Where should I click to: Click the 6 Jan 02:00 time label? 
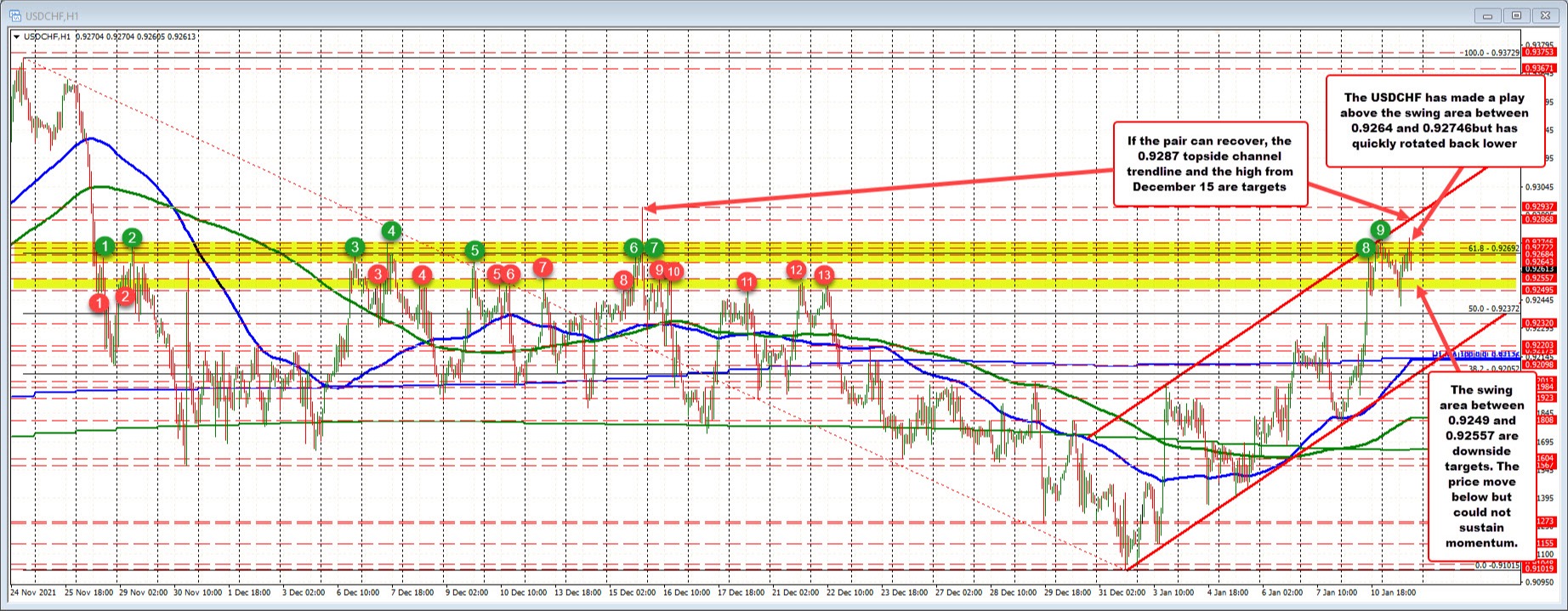point(1282,592)
